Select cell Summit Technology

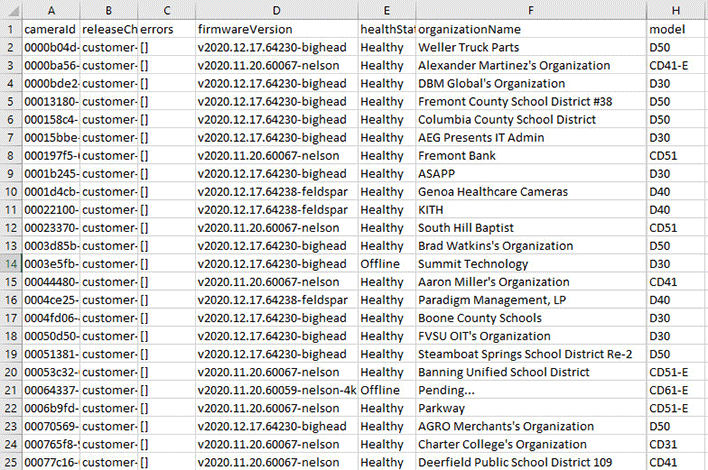[531, 264]
